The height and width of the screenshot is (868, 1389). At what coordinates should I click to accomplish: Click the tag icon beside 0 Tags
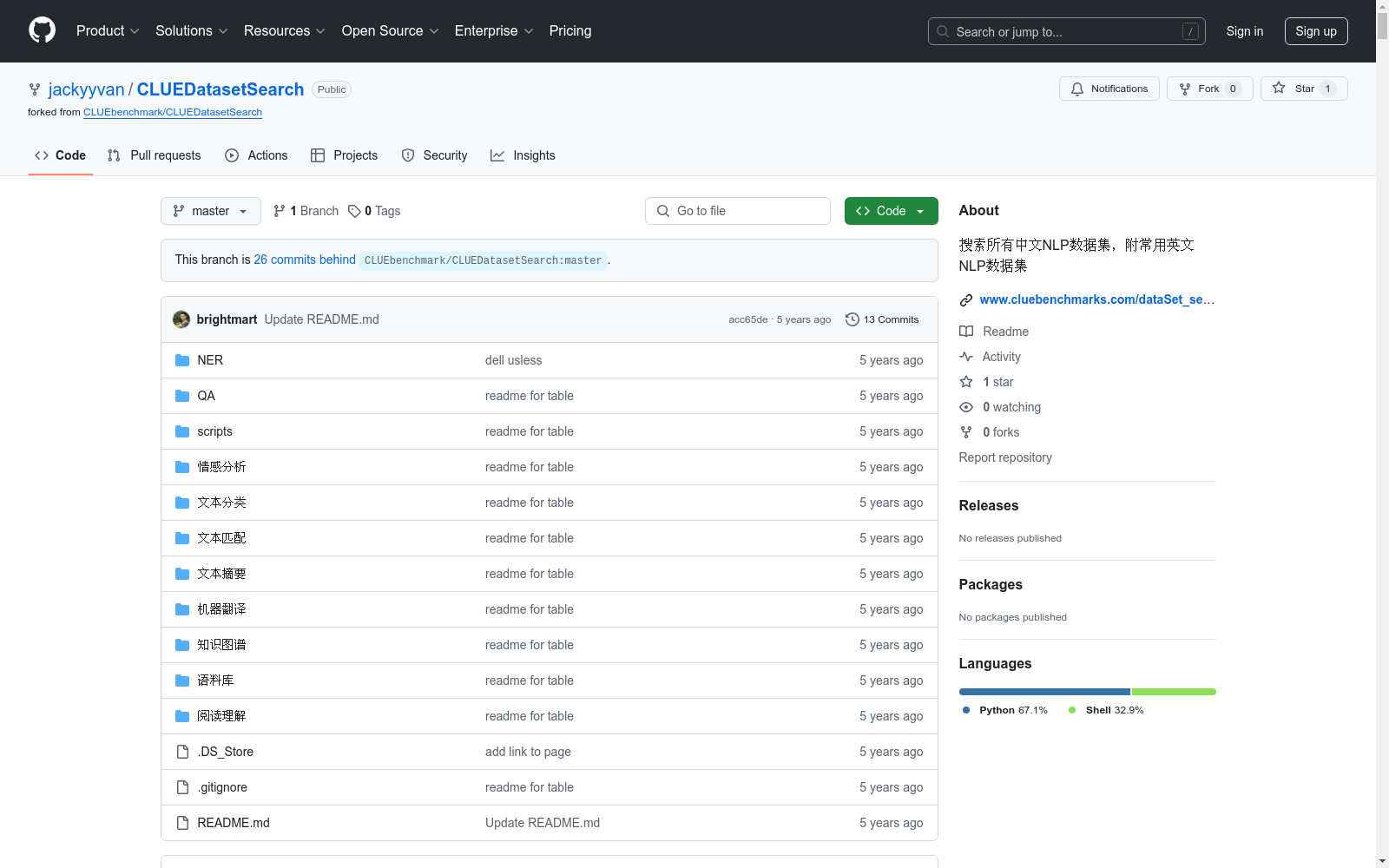354,211
